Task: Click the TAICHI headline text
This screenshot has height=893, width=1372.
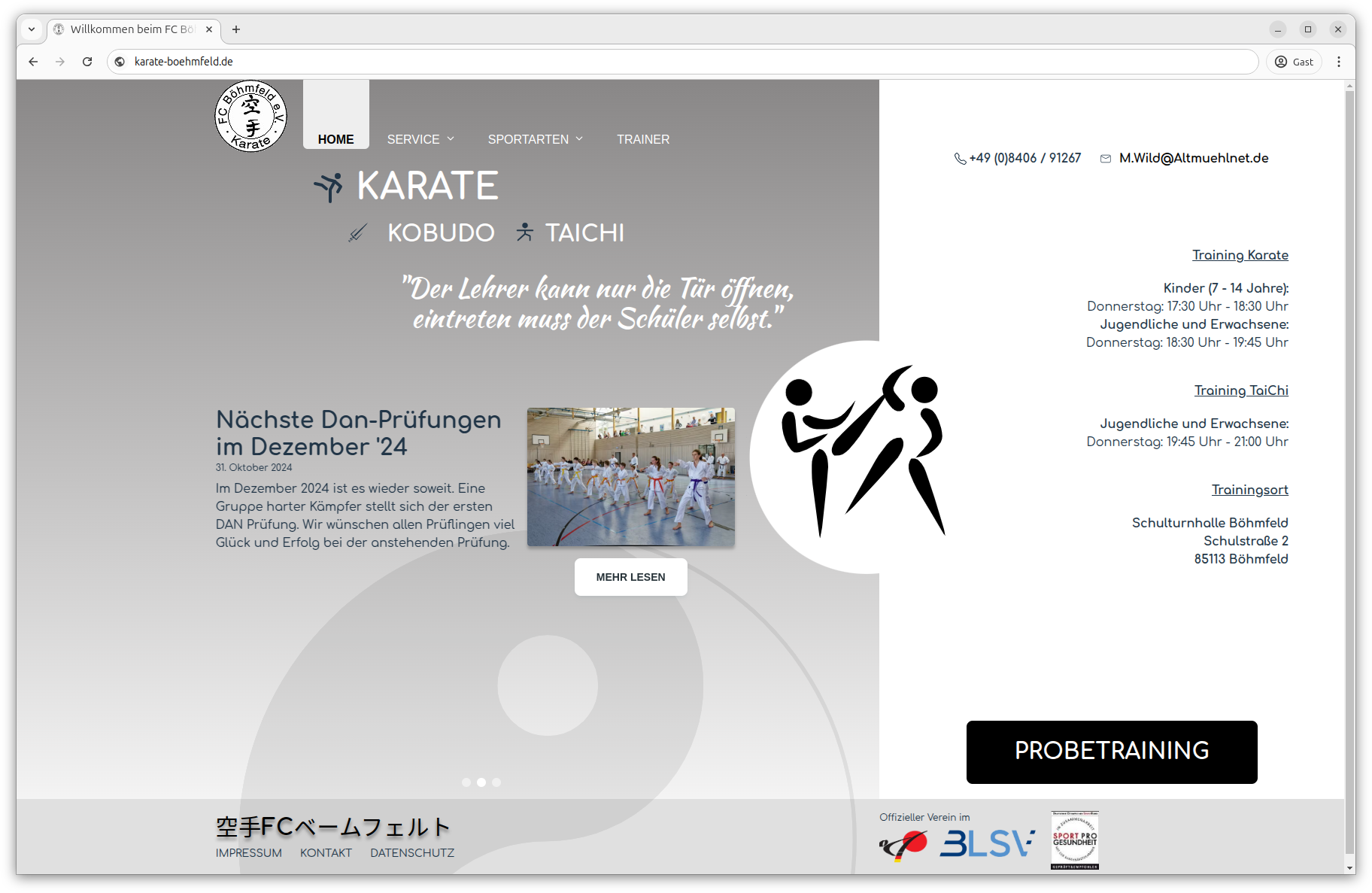Action: 584,233
